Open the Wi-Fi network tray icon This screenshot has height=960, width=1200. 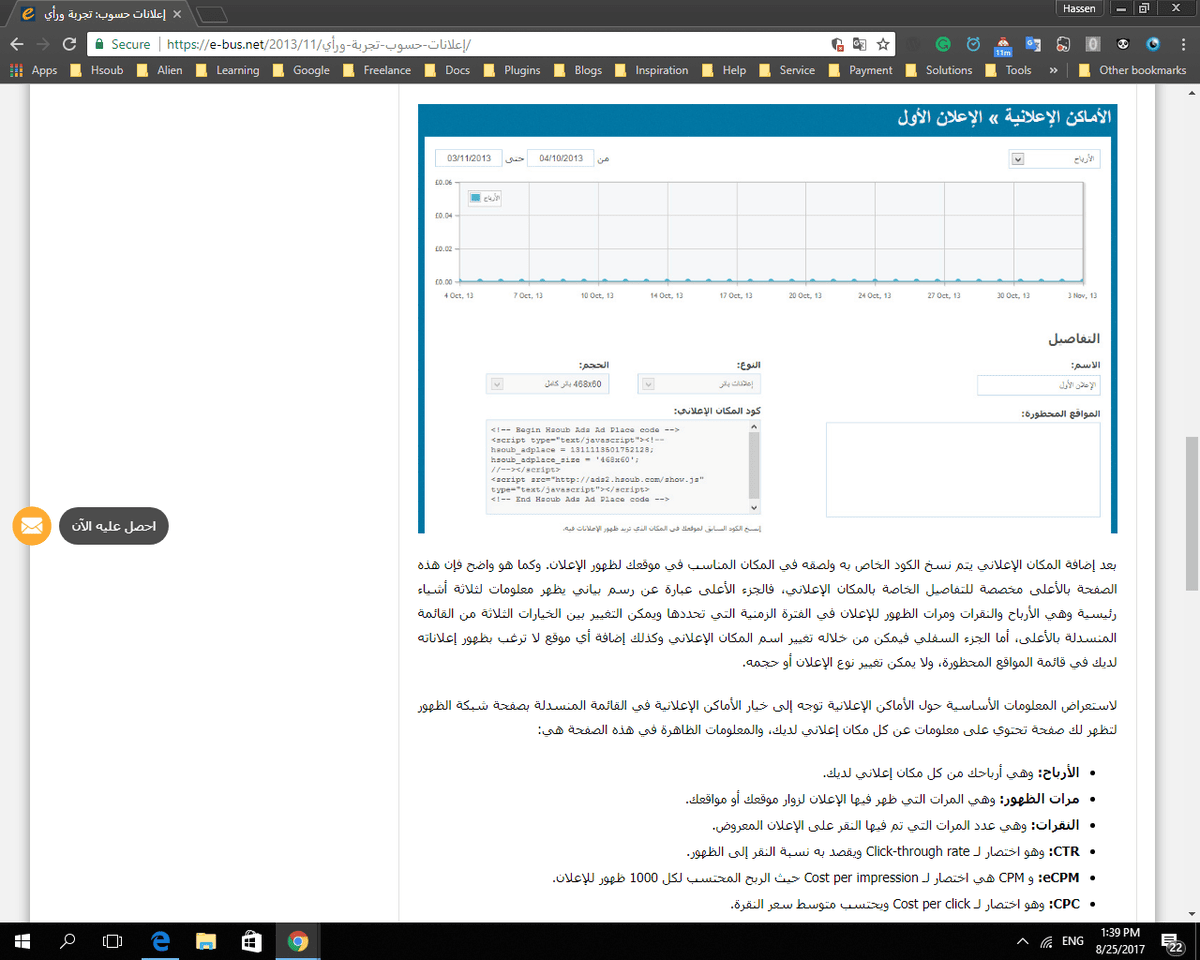[x=1047, y=941]
